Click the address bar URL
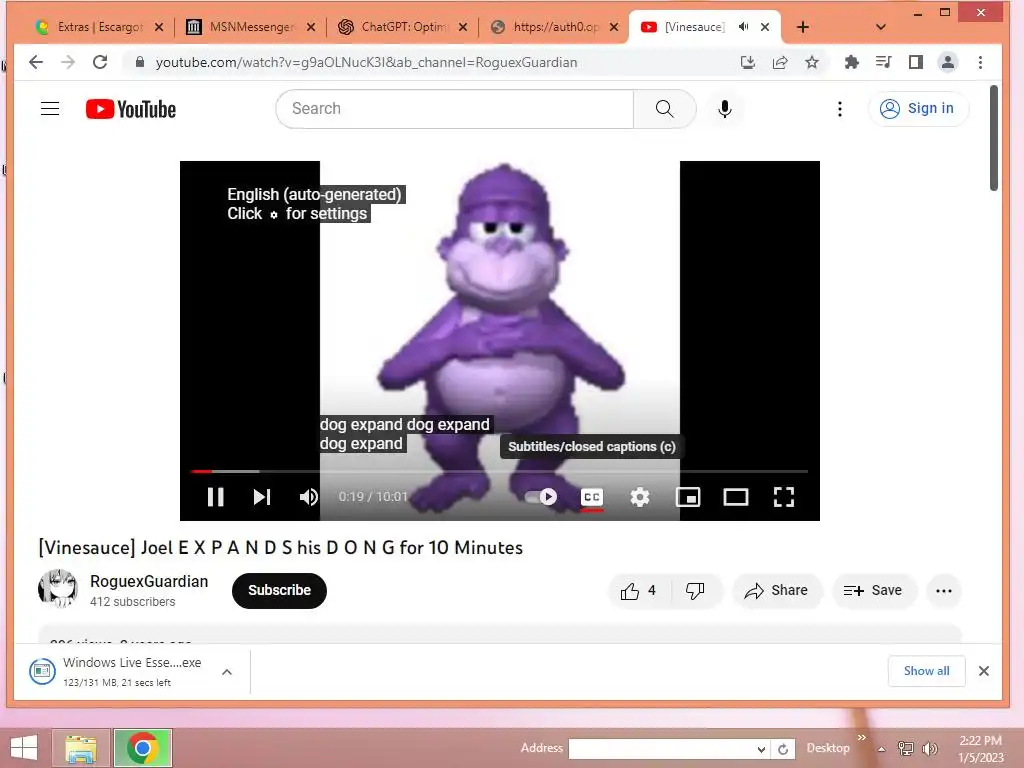Image resolution: width=1024 pixels, height=768 pixels. tap(366, 63)
